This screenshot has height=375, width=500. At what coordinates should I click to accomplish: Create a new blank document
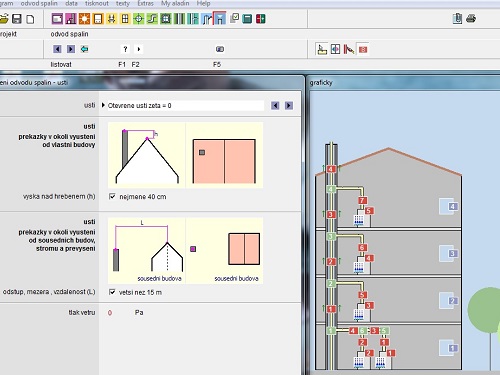30,19
